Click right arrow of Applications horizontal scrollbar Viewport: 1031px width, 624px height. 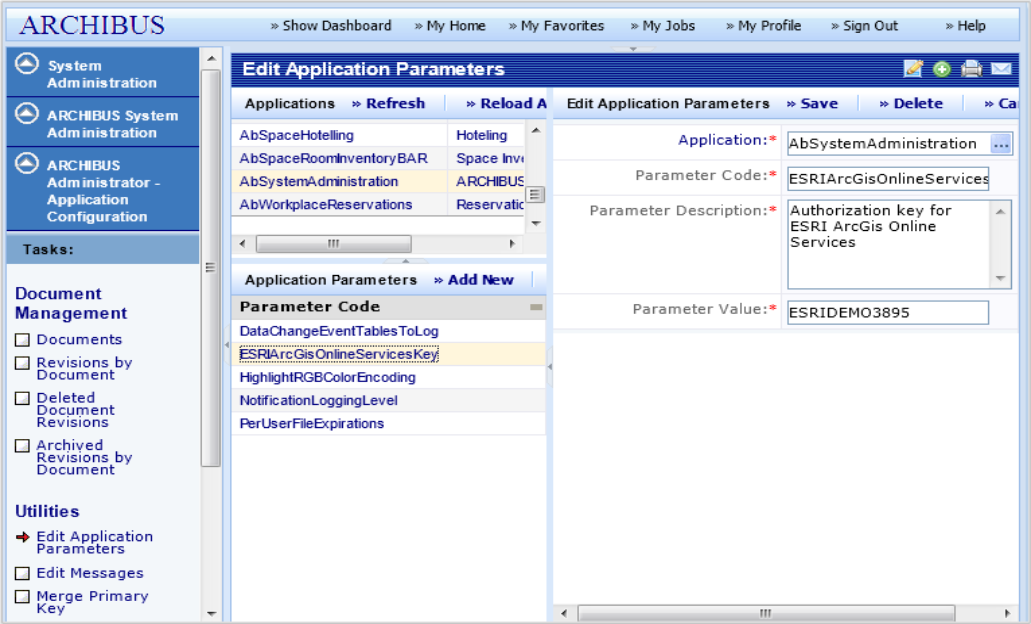point(512,244)
